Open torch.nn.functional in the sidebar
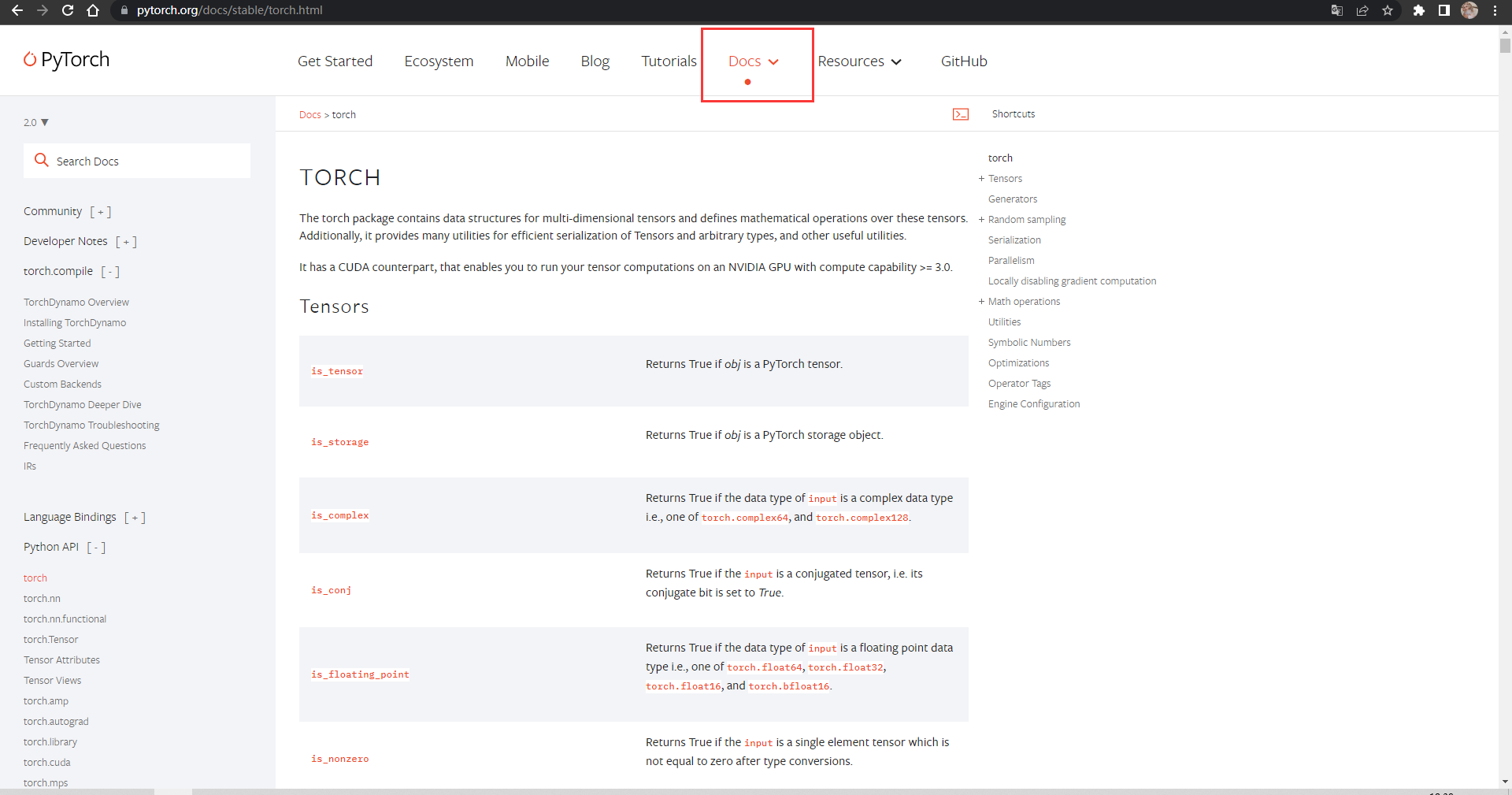 coord(65,619)
